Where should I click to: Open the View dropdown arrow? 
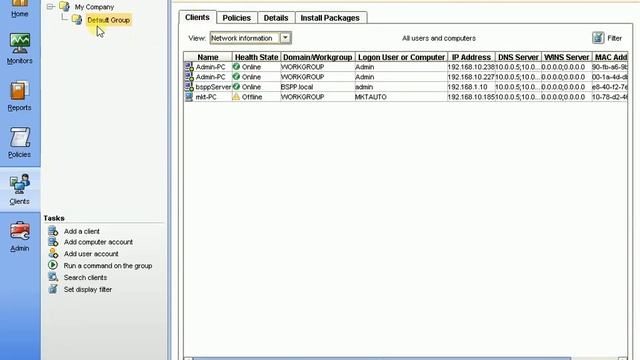coord(285,38)
